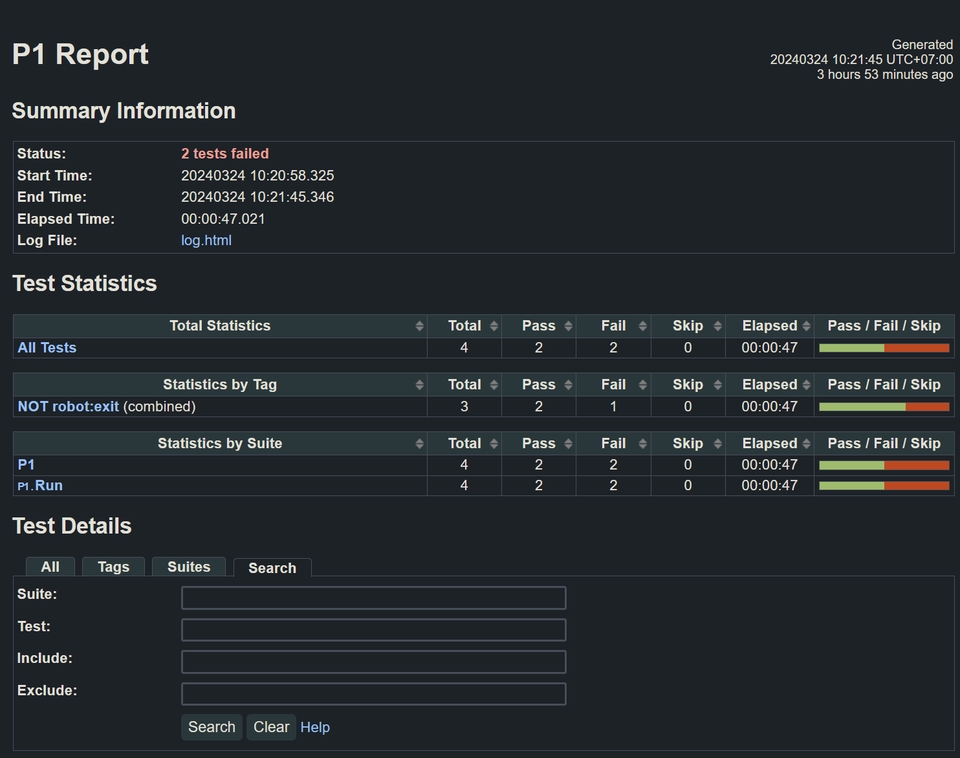The image size is (960, 758).
Task: Open the All Tests statistics link
Action: pyautogui.click(x=47, y=348)
